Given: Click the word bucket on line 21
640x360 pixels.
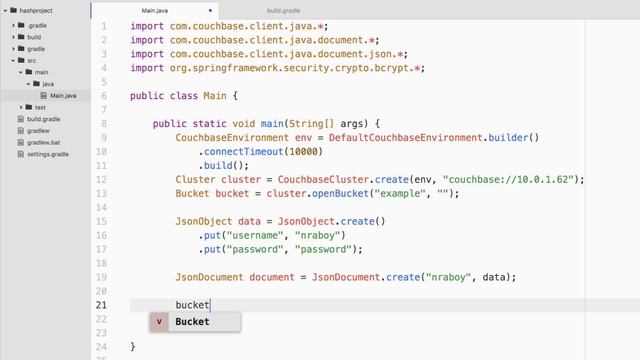Looking at the screenshot, I should click(192, 305).
